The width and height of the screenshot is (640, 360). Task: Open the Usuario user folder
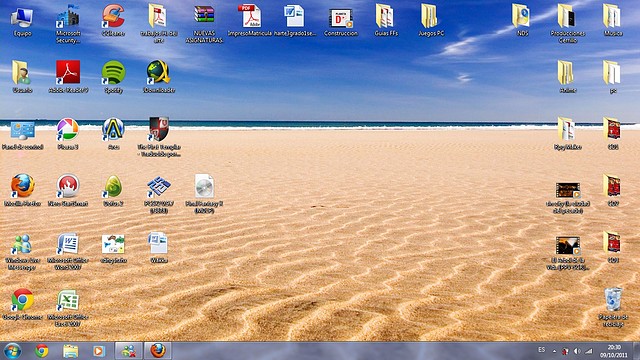pyautogui.click(x=22, y=73)
